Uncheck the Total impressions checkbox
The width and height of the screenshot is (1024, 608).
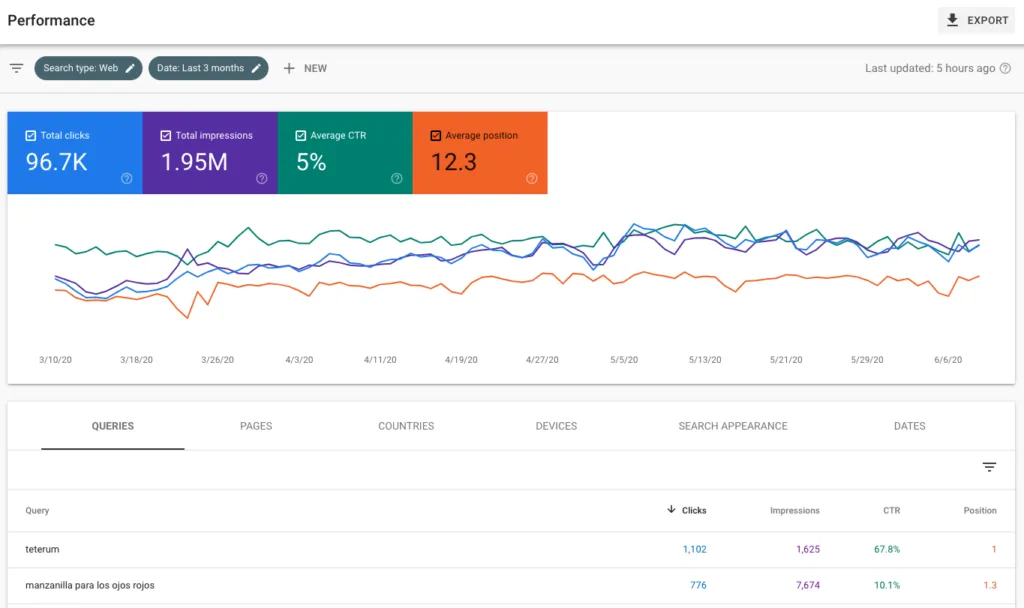tap(166, 135)
